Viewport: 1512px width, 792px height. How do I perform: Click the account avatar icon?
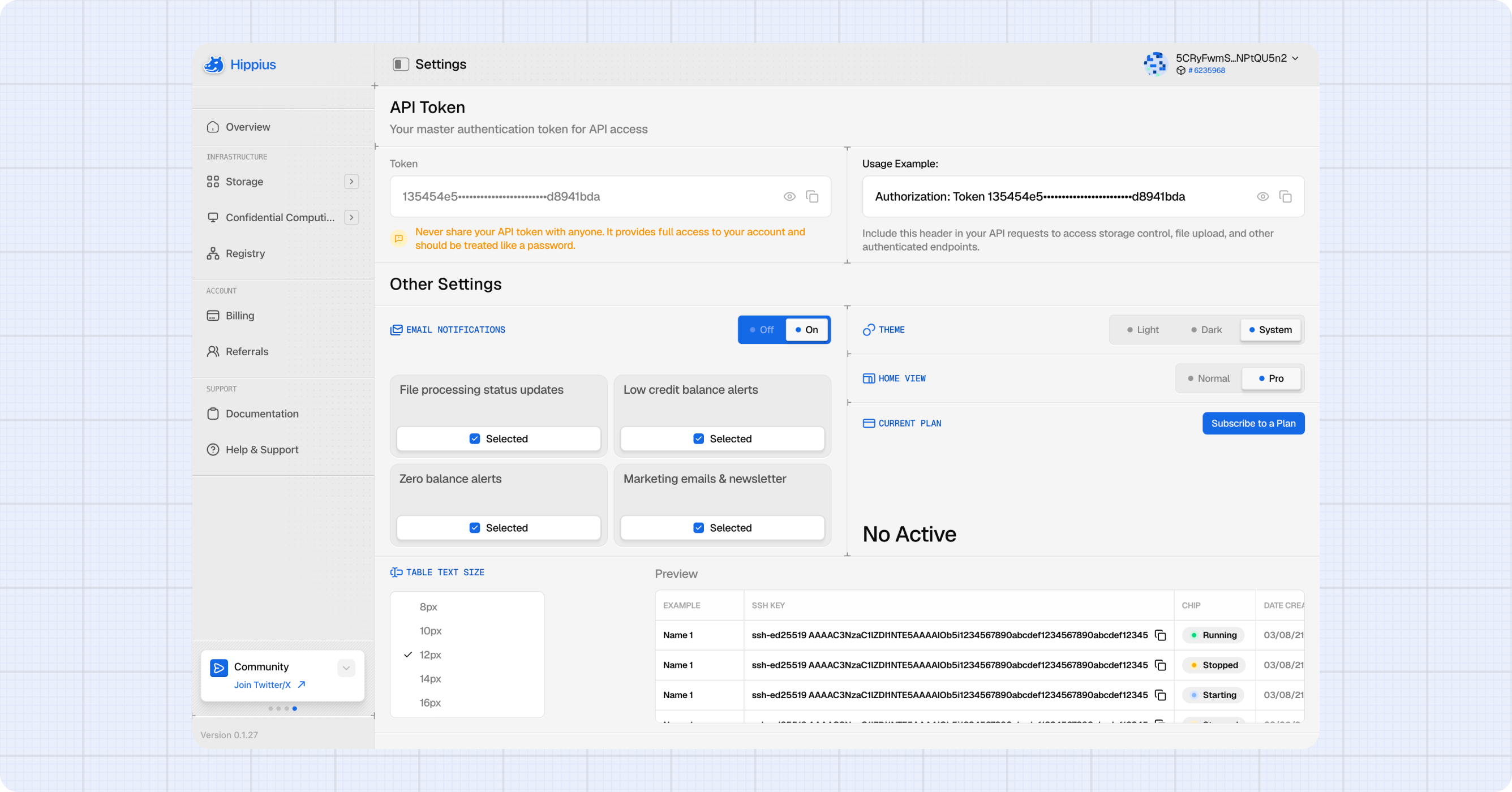(x=1154, y=64)
